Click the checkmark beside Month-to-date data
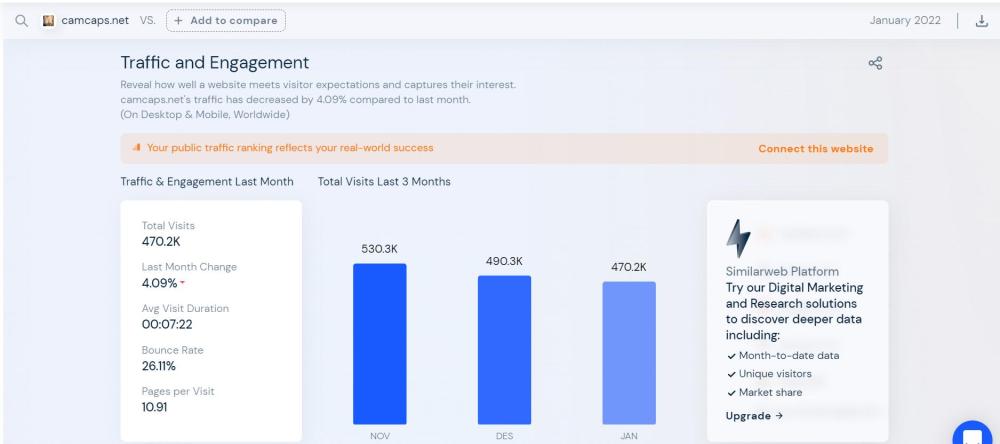1000x444 pixels. [731, 356]
